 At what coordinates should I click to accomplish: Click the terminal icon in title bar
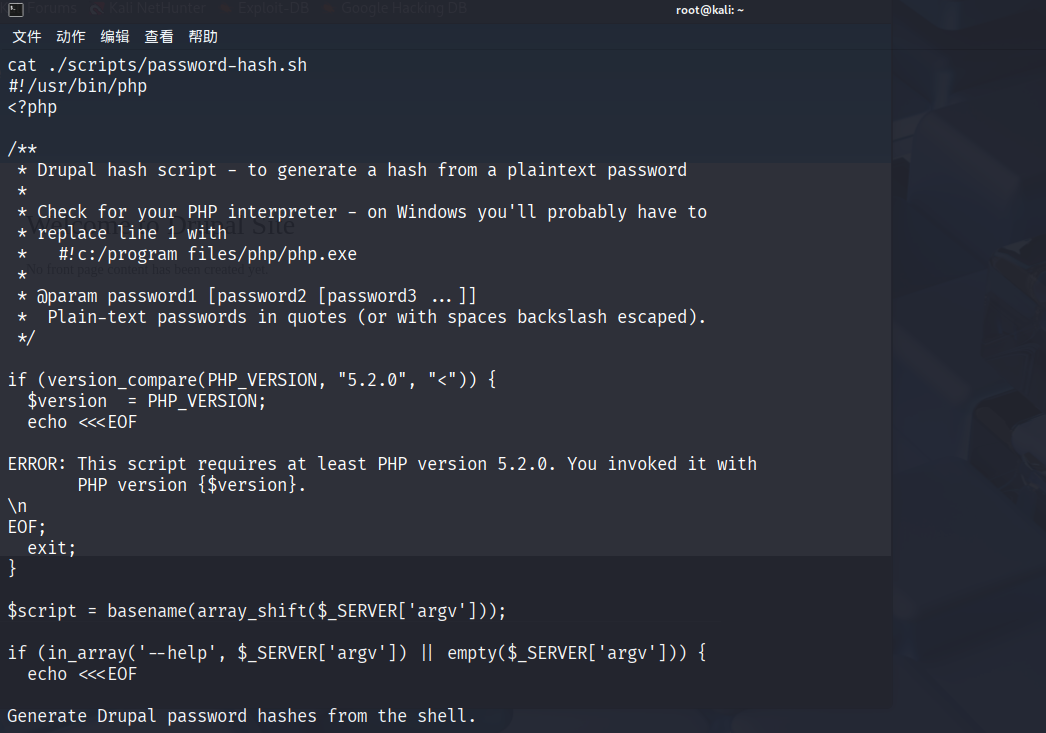[16, 9]
